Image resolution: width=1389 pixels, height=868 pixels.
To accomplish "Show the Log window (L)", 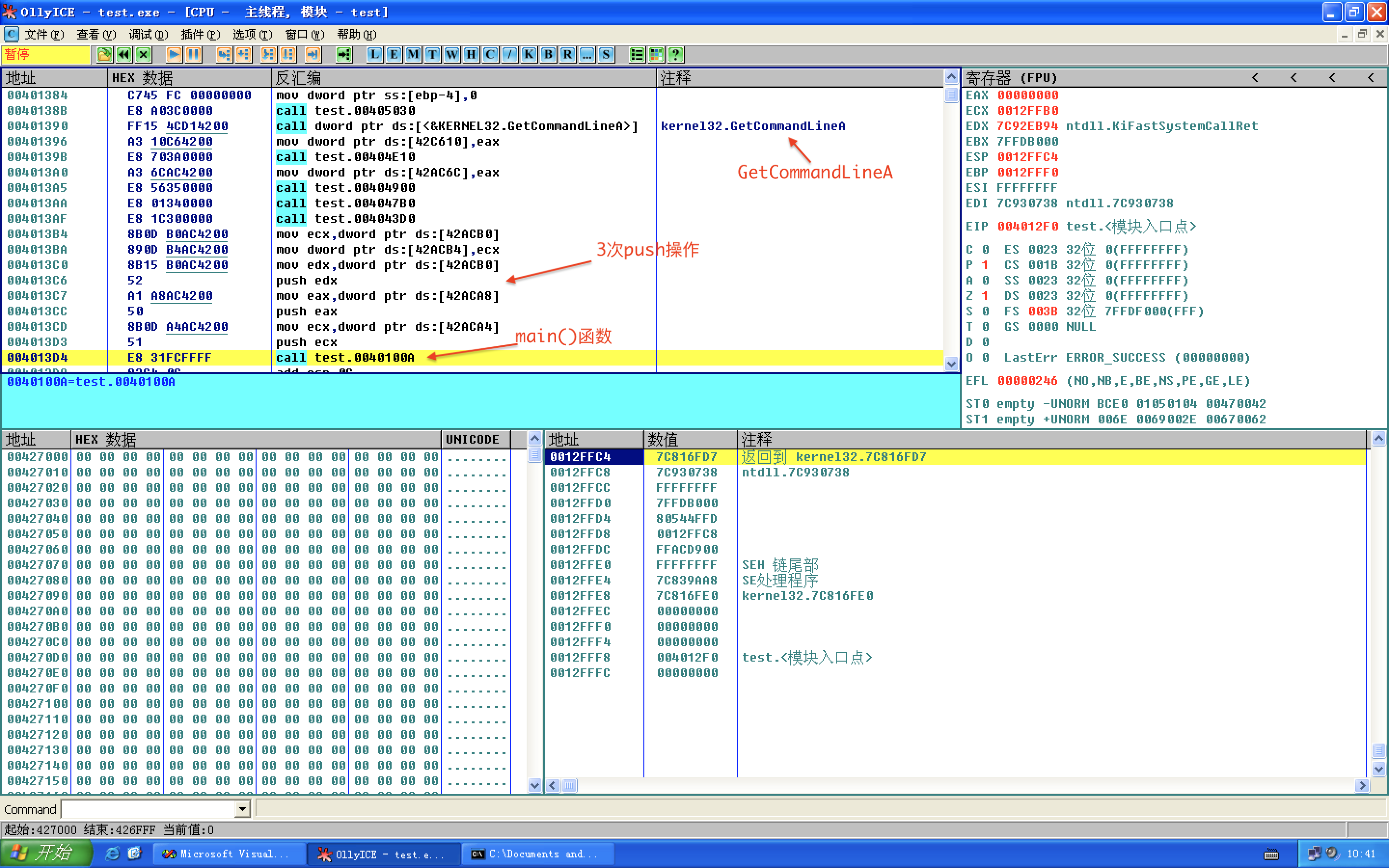I will (x=374, y=54).
